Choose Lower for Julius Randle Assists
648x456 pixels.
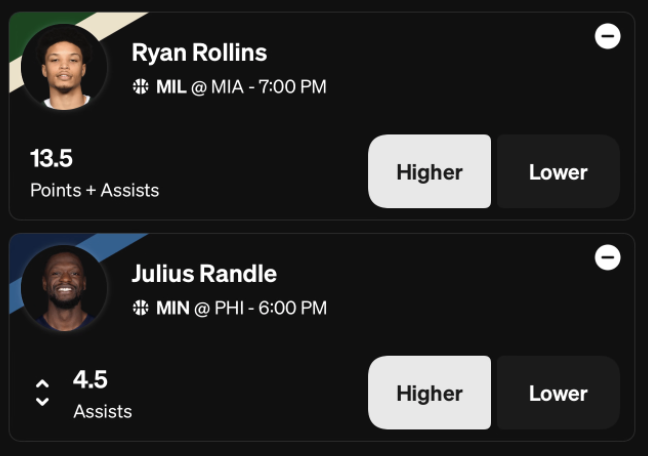click(558, 393)
